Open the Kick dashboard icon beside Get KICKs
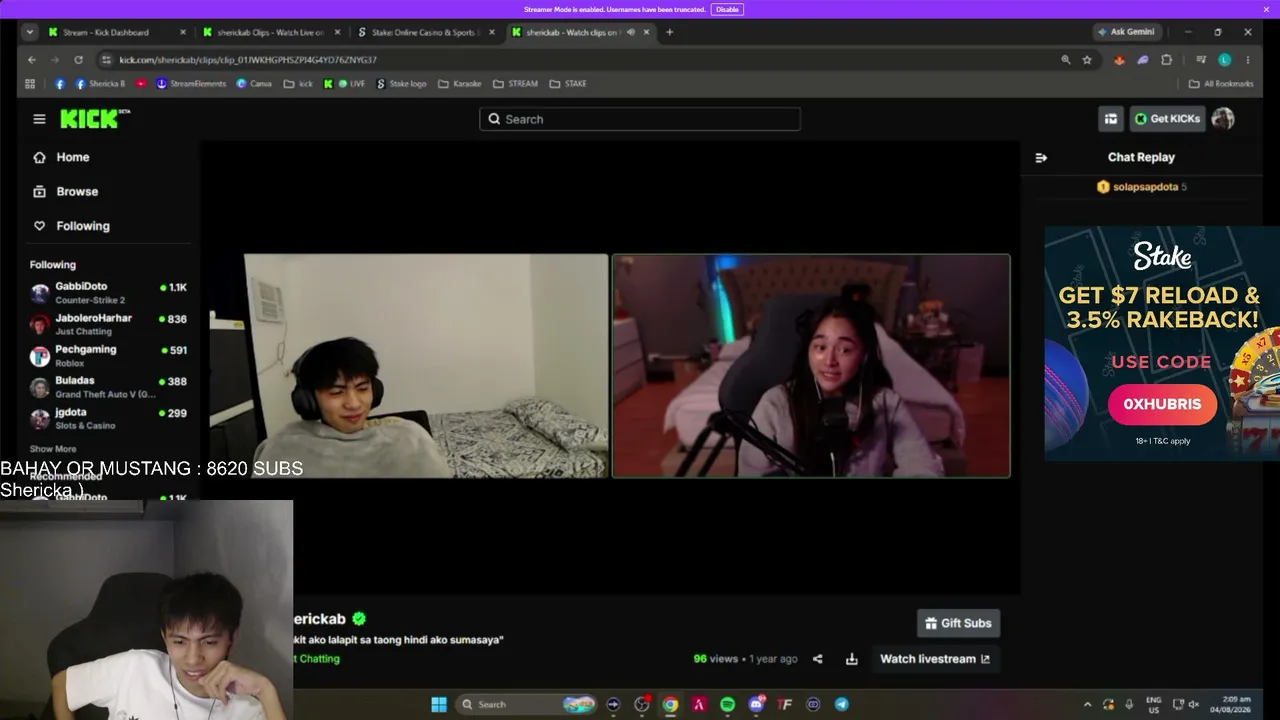 pyautogui.click(x=1111, y=119)
